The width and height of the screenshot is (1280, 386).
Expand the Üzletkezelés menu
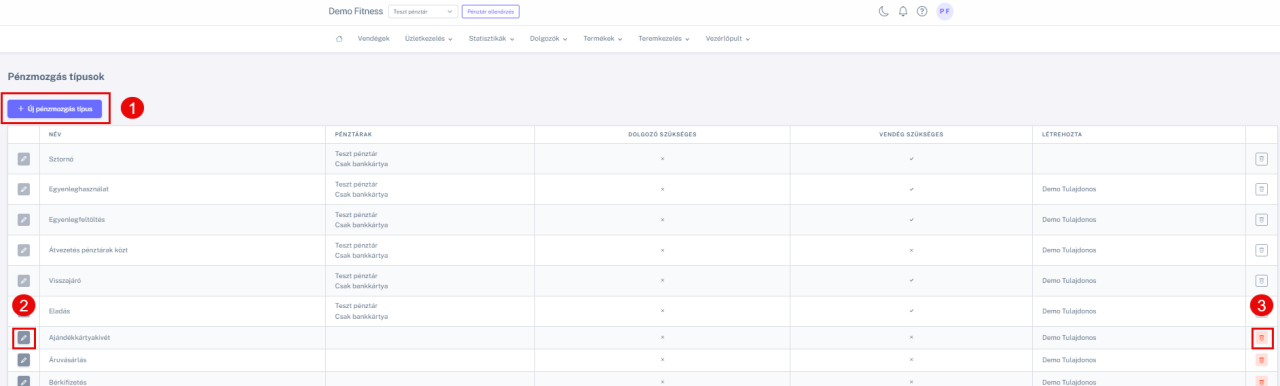click(429, 38)
